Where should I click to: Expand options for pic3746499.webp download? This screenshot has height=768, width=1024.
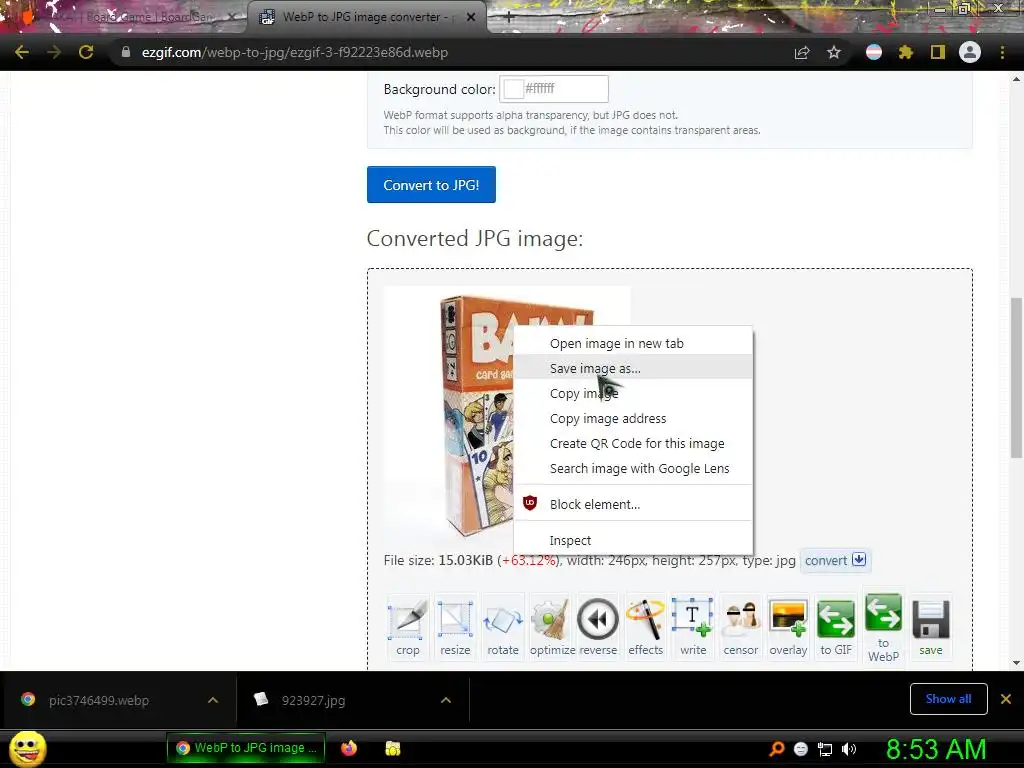213,700
